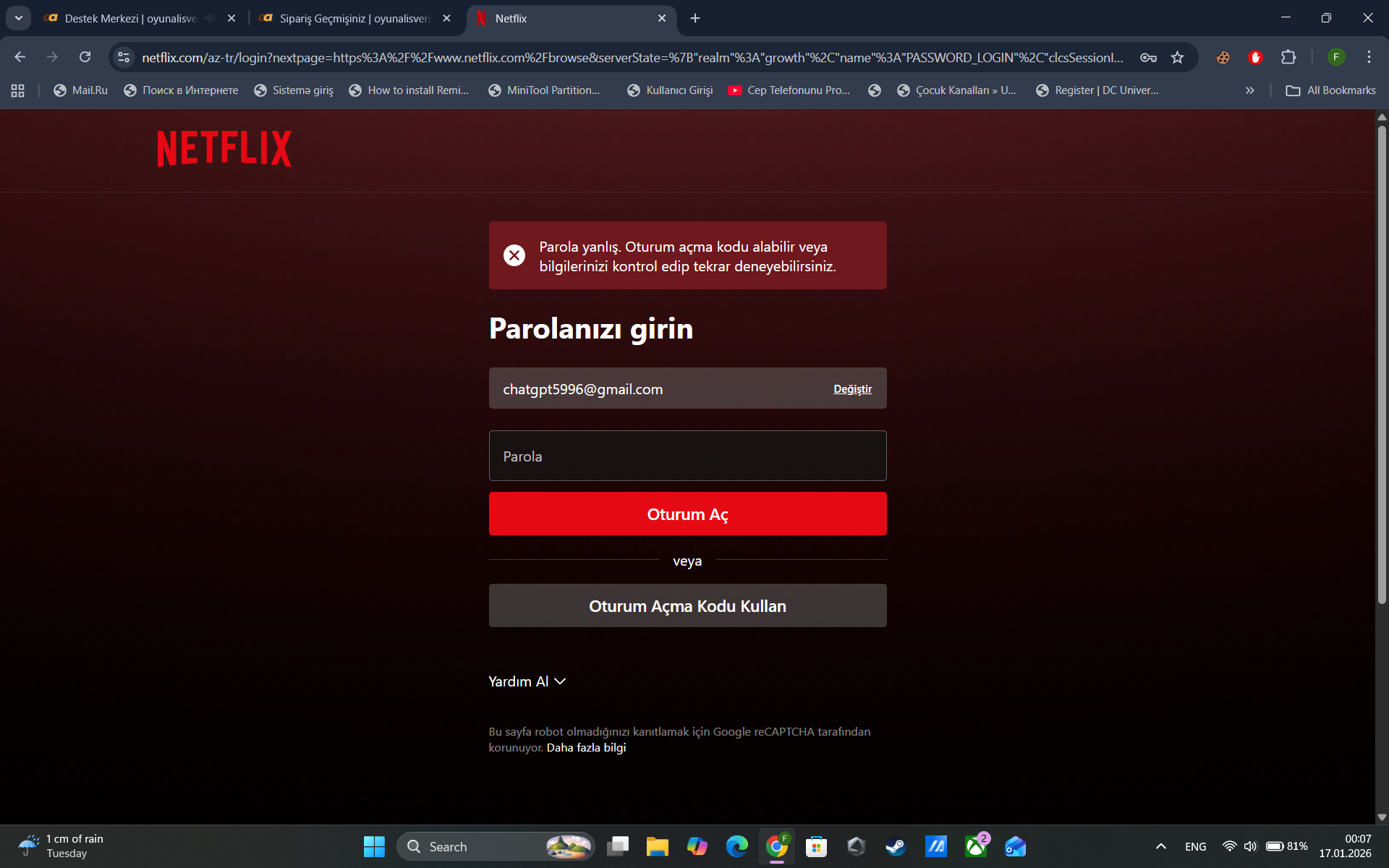This screenshot has width=1389, height=868.
Task: Mute the Destek Merkezi tab audio
Action: [210, 19]
